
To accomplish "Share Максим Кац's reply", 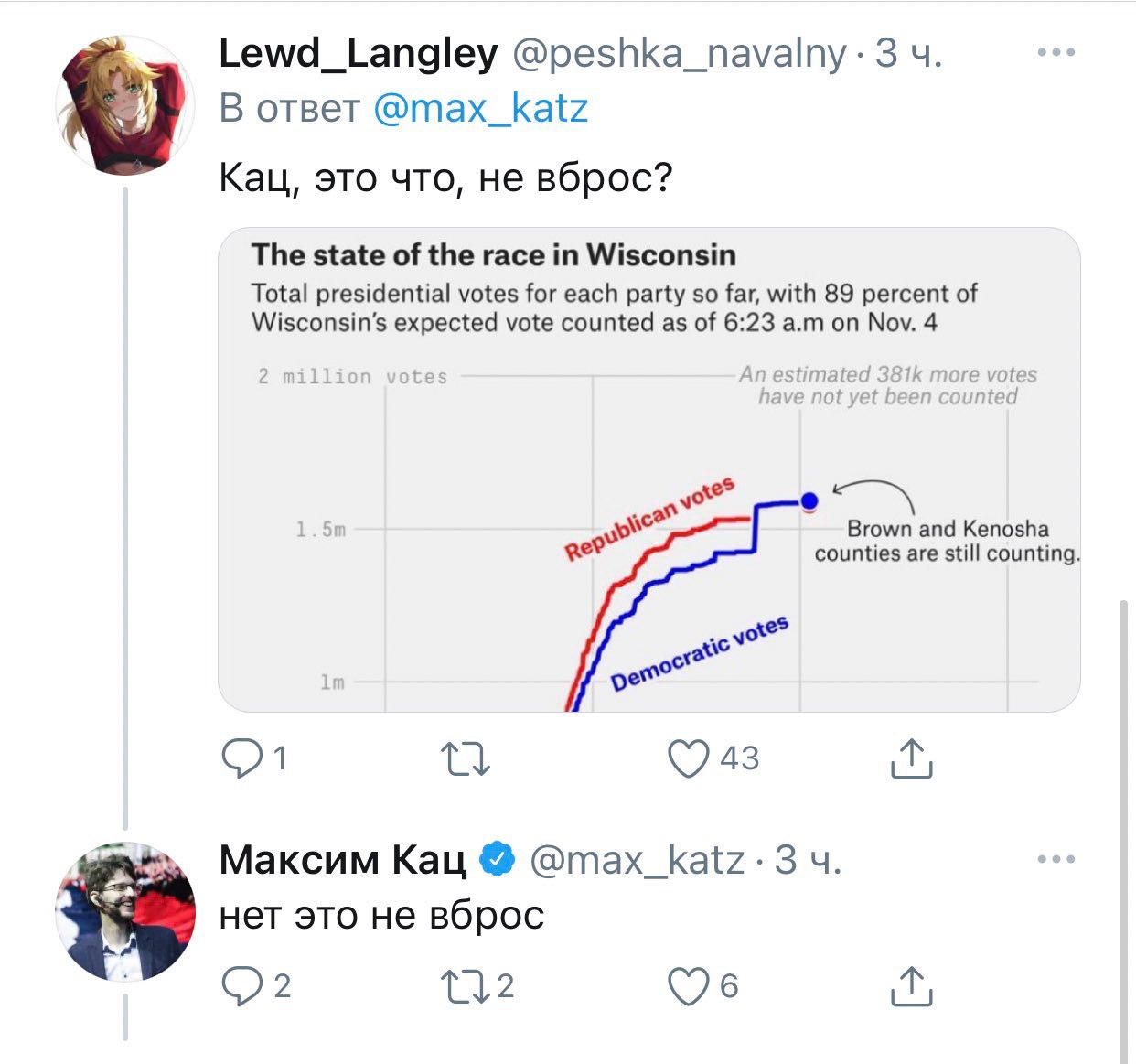I will (x=911, y=985).
